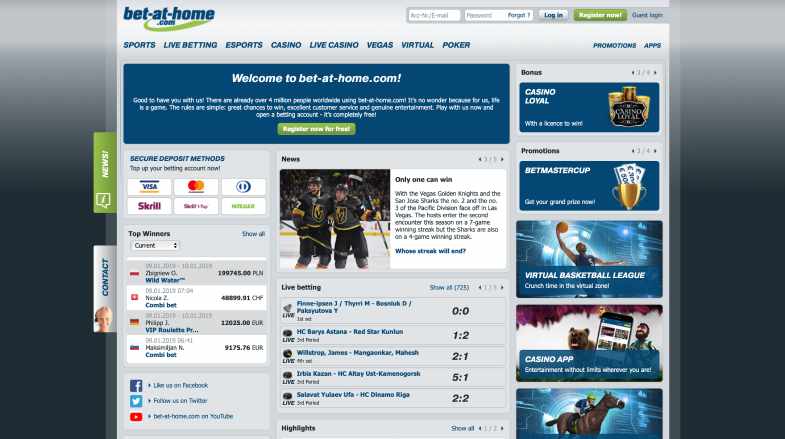Viewport: 785px width, 439px height.
Task: Open the POKER menu
Action: click(456, 45)
